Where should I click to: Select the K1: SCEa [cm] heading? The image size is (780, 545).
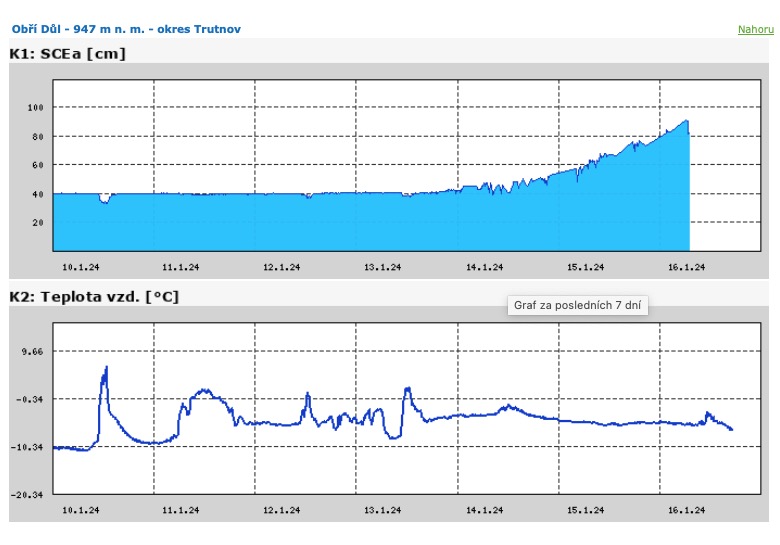point(68,53)
